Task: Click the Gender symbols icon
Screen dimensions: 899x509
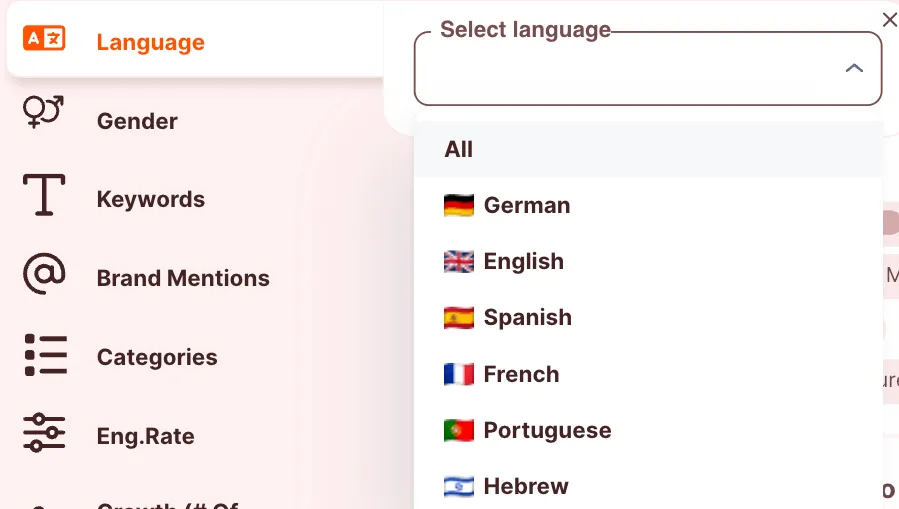Action: (43, 112)
